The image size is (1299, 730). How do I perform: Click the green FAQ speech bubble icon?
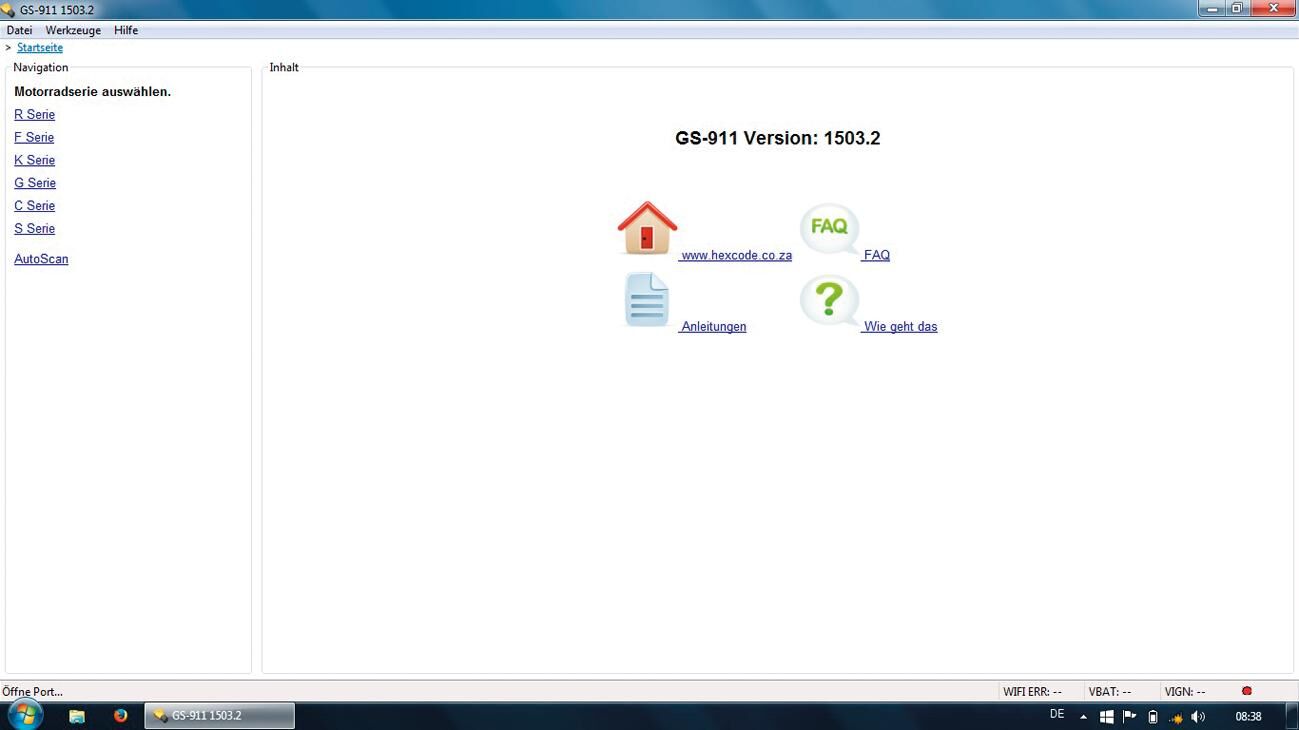tap(829, 229)
